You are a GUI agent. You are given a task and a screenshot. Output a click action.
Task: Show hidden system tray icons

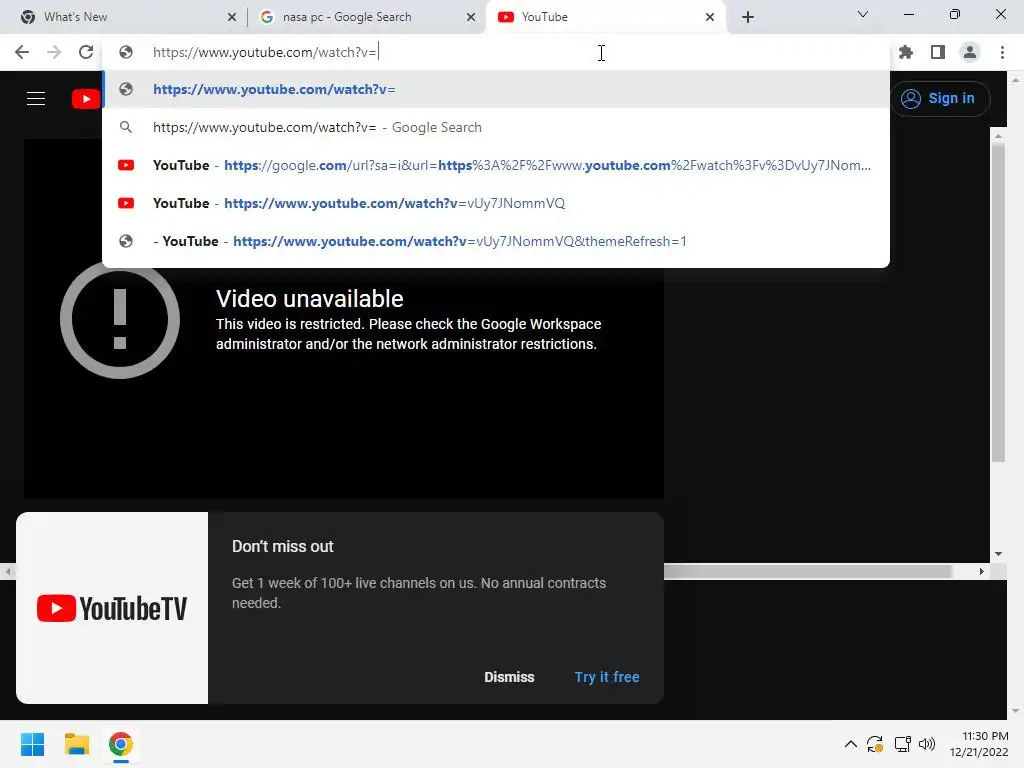(x=850, y=744)
